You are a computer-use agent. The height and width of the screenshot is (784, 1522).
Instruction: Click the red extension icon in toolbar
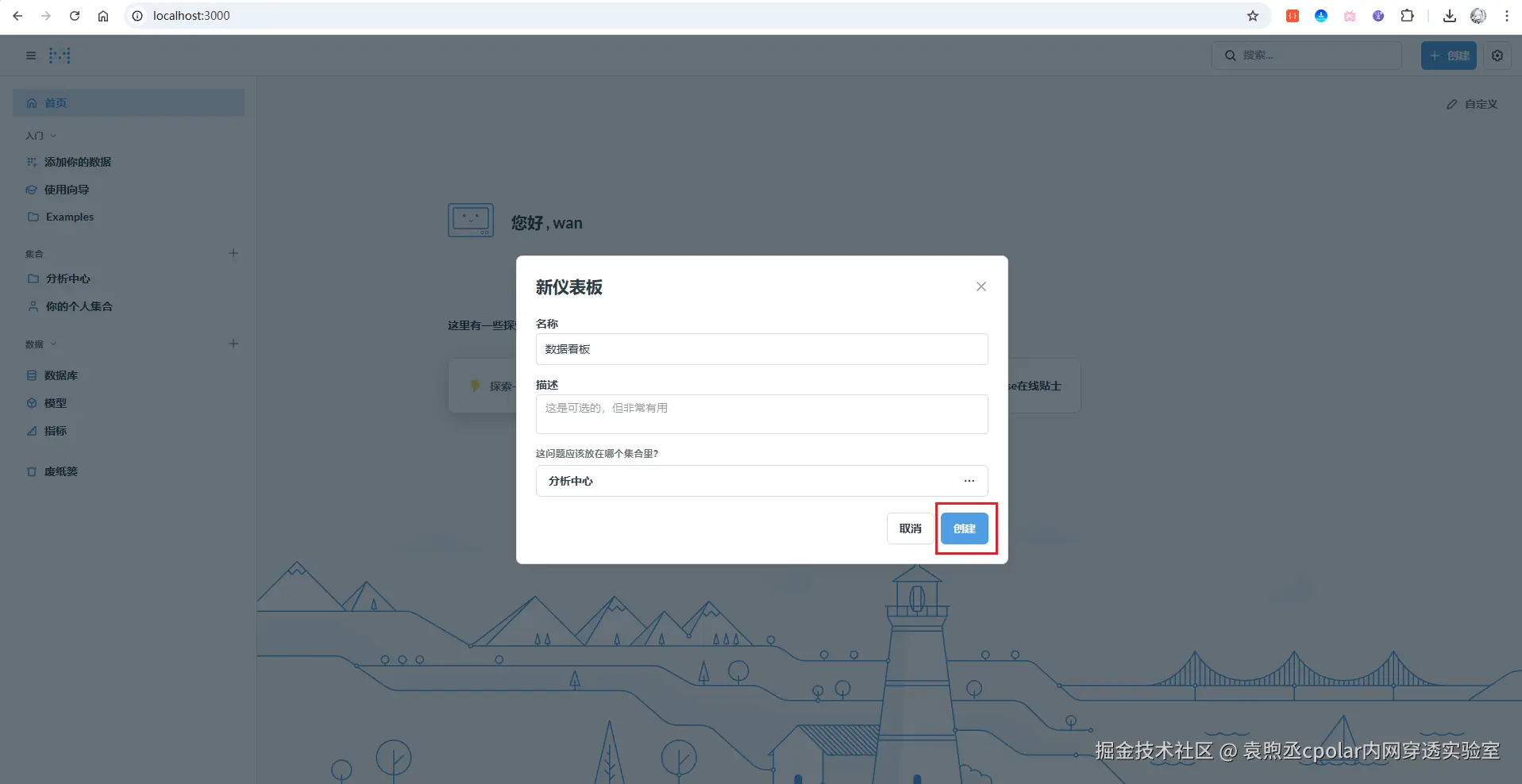click(x=1293, y=16)
